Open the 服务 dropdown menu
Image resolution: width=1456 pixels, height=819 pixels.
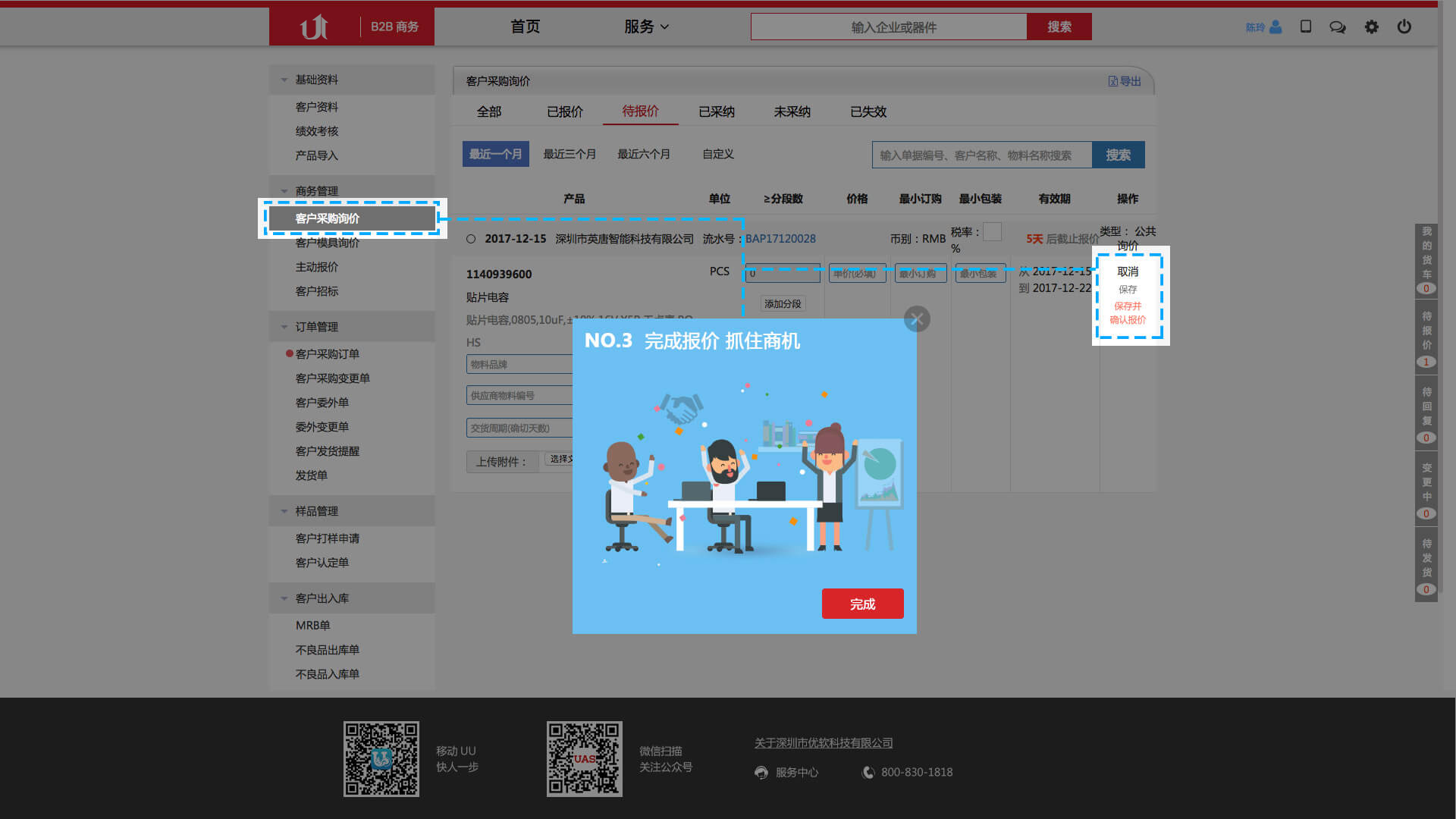coord(646,27)
